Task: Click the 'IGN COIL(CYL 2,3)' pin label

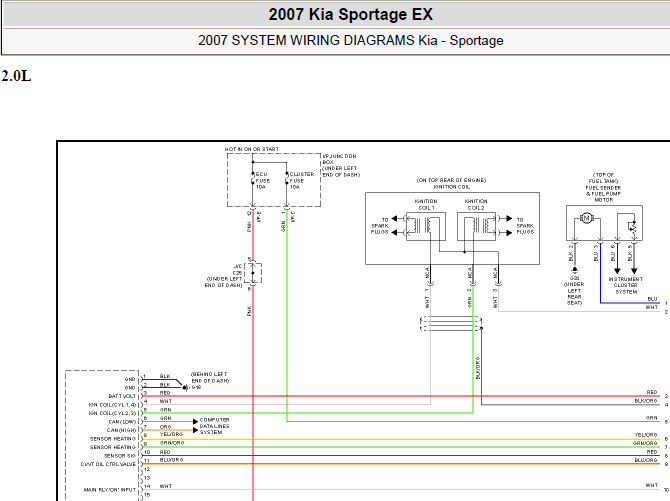Action: 112,413
